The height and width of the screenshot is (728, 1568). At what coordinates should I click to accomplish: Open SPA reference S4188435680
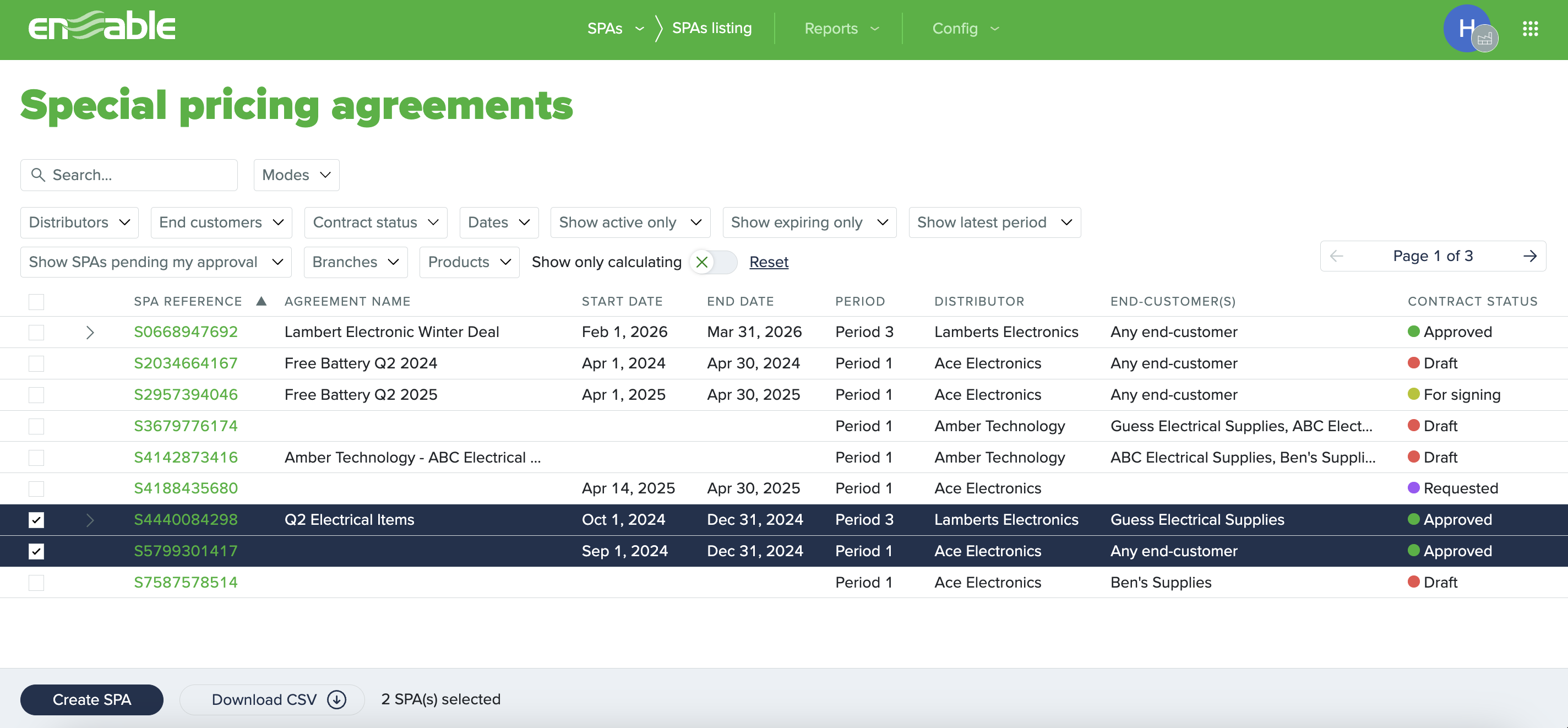186,489
